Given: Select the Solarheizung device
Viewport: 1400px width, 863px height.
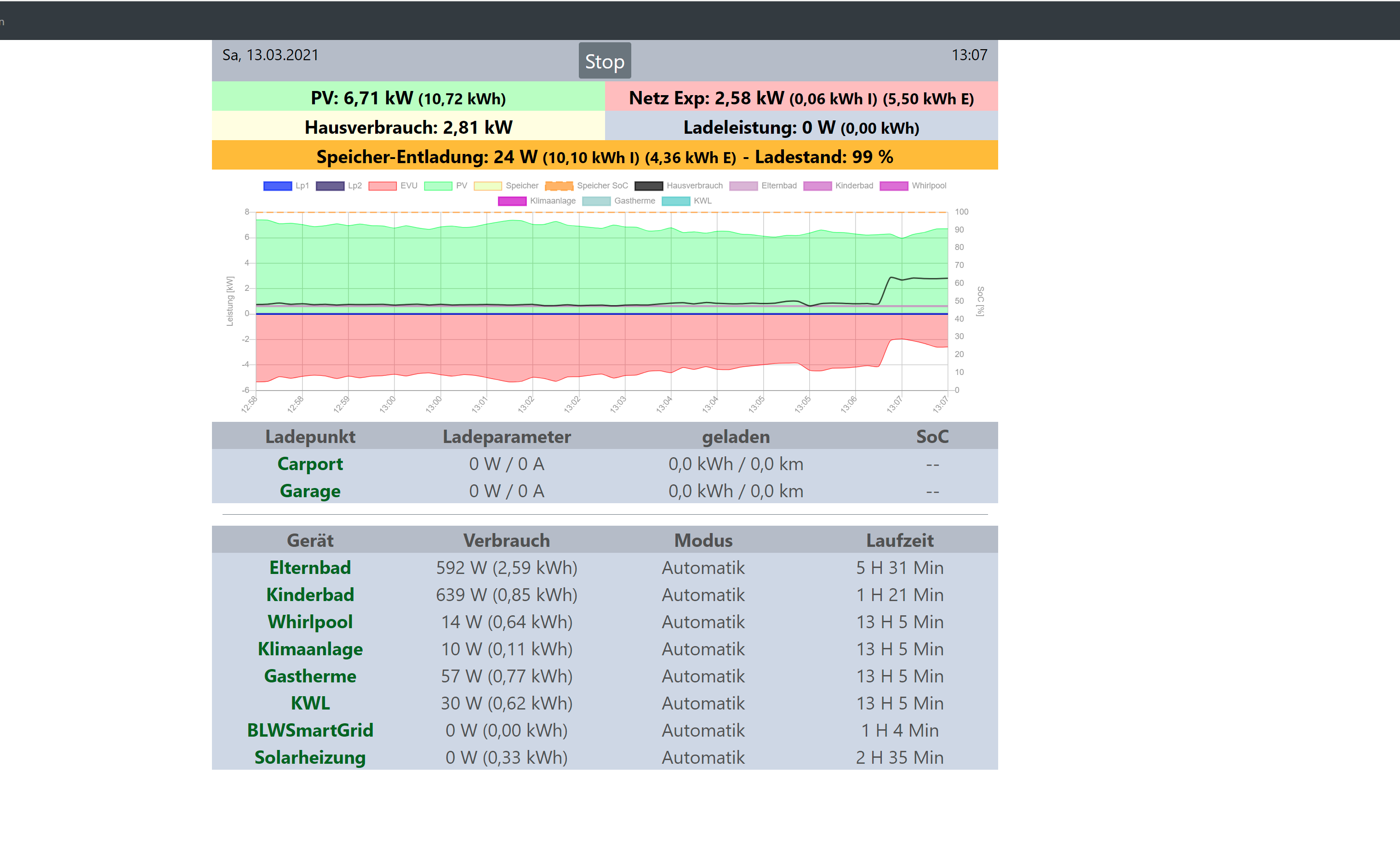Looking at the screenshot, I should pyautogui.click(x=310, y=757).
